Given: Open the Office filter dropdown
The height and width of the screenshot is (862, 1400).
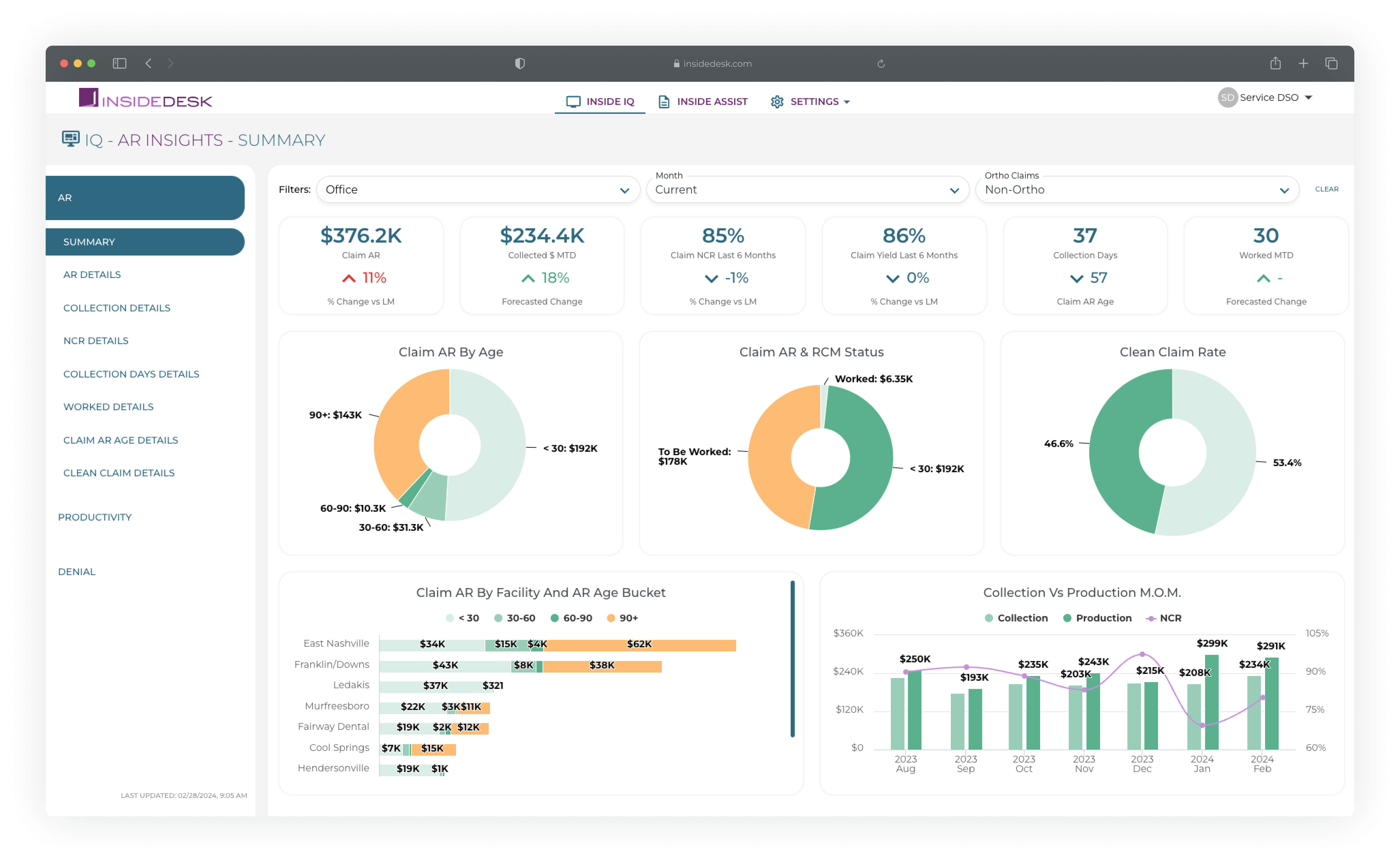Looking at the screenshot, I should pyautogui.click(x=478, y=189).
